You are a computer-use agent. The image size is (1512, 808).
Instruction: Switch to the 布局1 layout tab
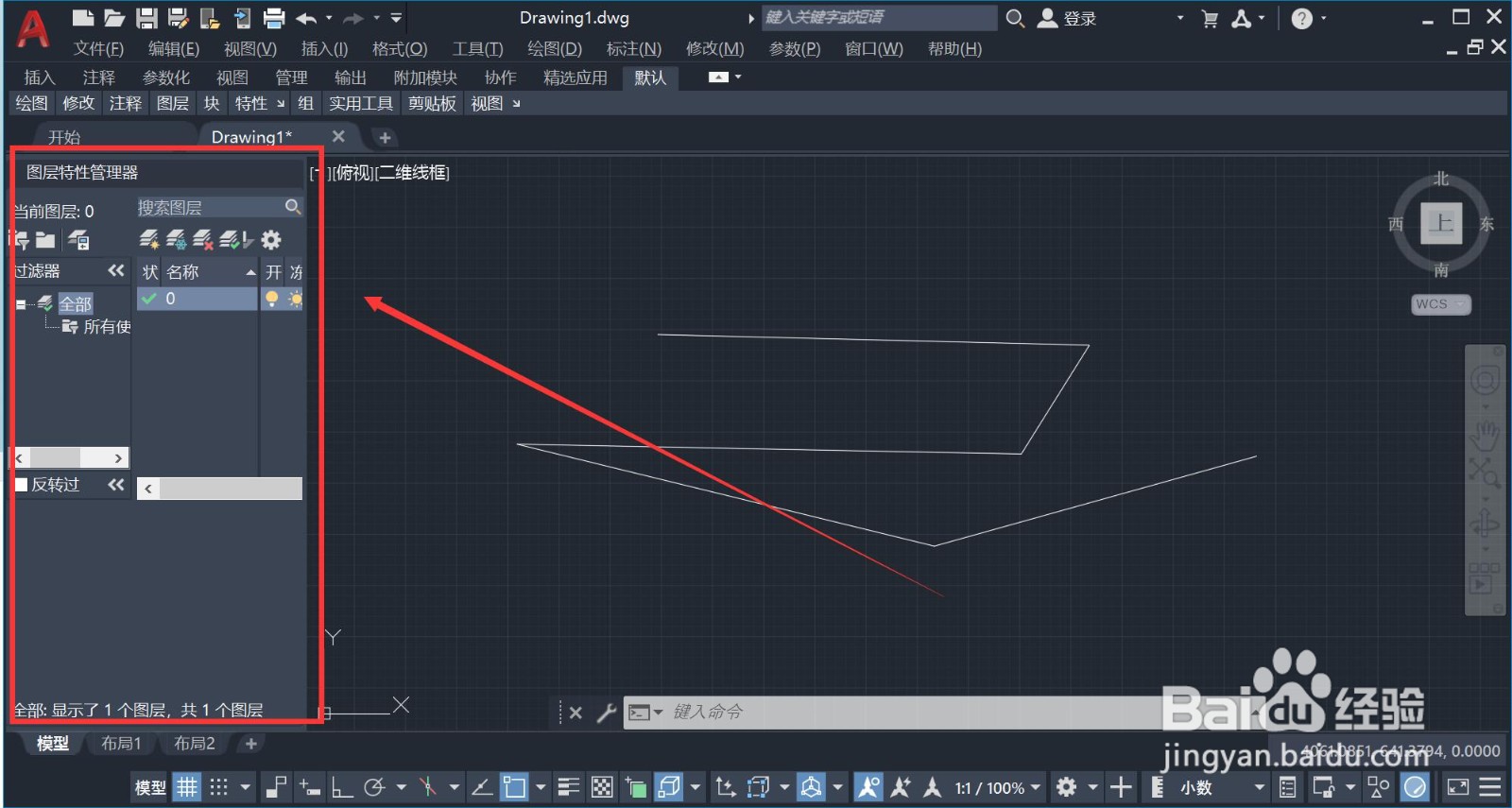[x=121, y=744]
